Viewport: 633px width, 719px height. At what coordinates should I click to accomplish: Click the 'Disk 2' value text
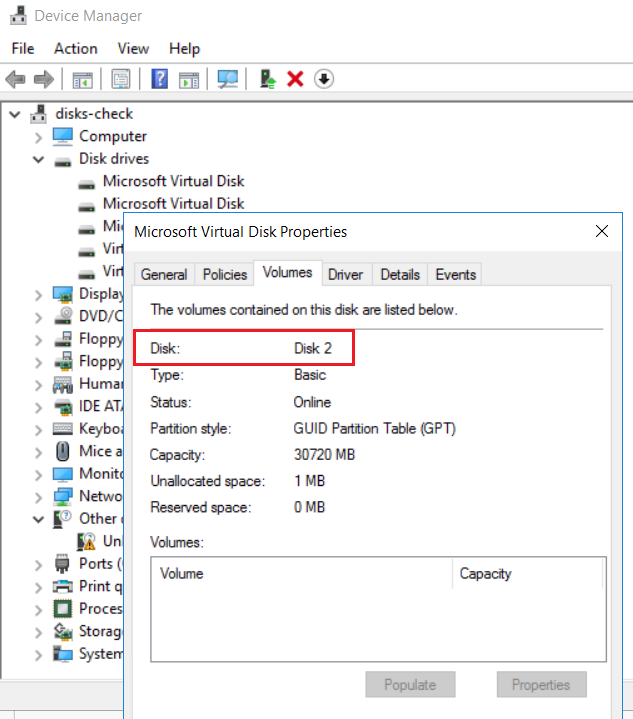click(312, 348)
